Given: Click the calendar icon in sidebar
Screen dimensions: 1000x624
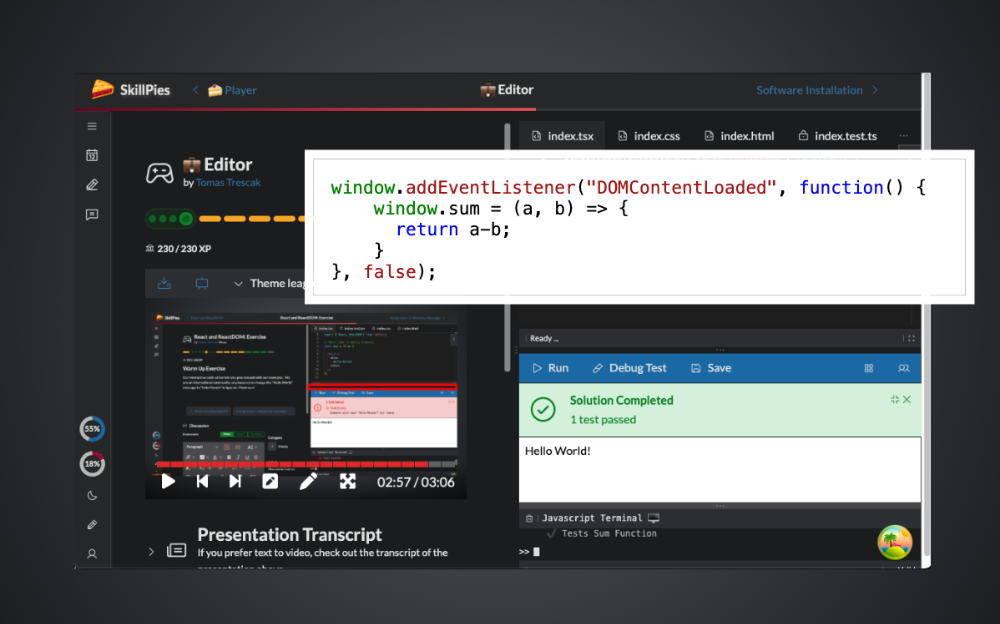Looking at the screenshot, I should (92, 155).
